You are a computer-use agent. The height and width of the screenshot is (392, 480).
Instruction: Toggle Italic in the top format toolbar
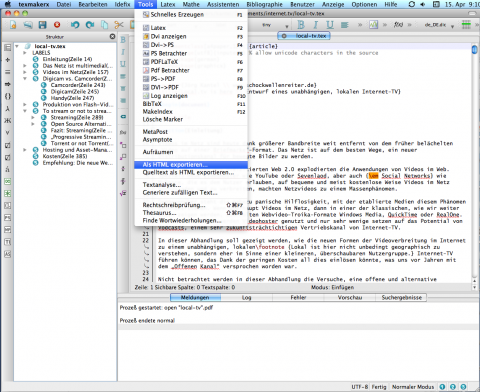[x=315, y=25]
